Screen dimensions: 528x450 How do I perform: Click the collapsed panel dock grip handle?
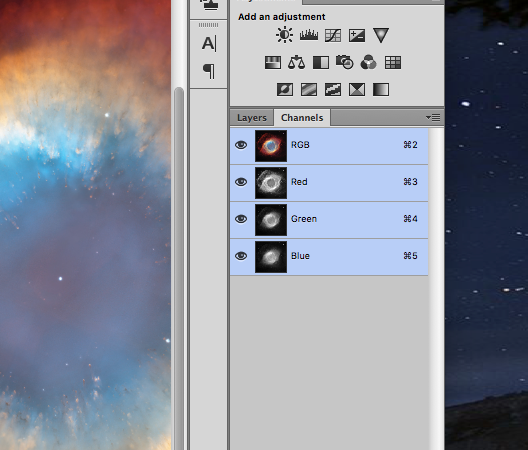pyautogui.click(x=208, y=25)
